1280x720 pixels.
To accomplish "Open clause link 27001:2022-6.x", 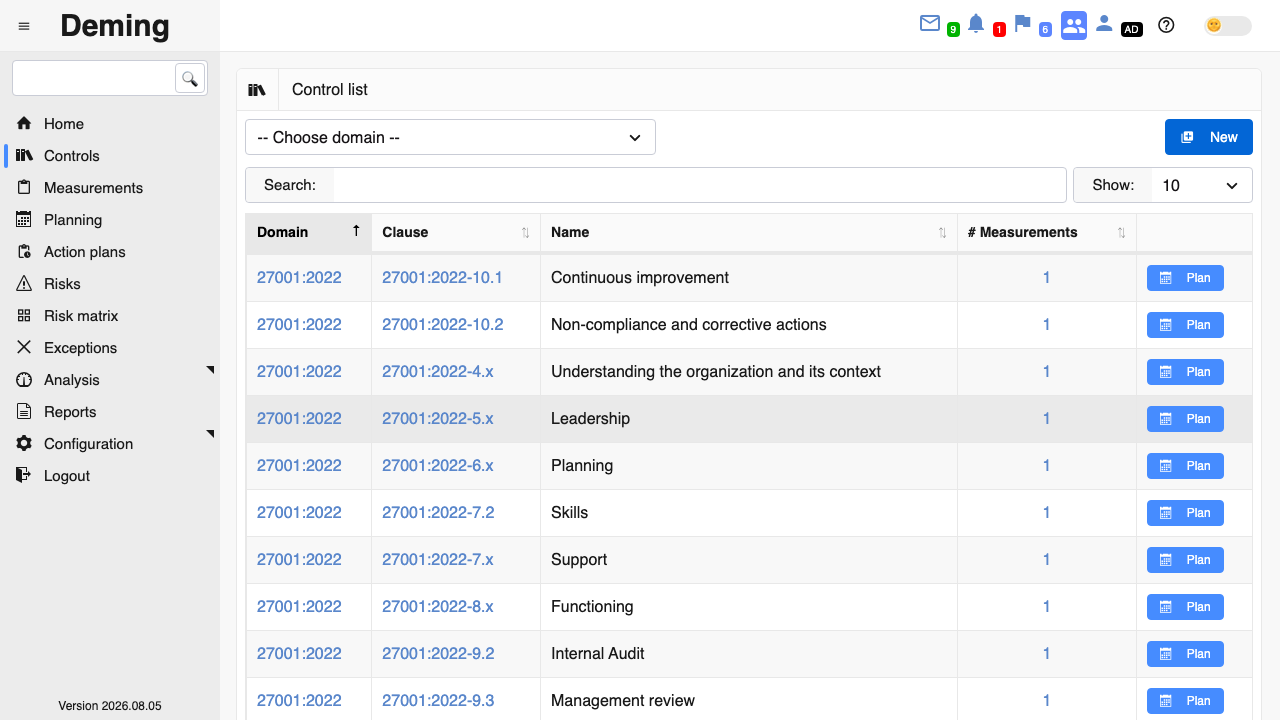I will pyautogui.click(x=438, y=466).
